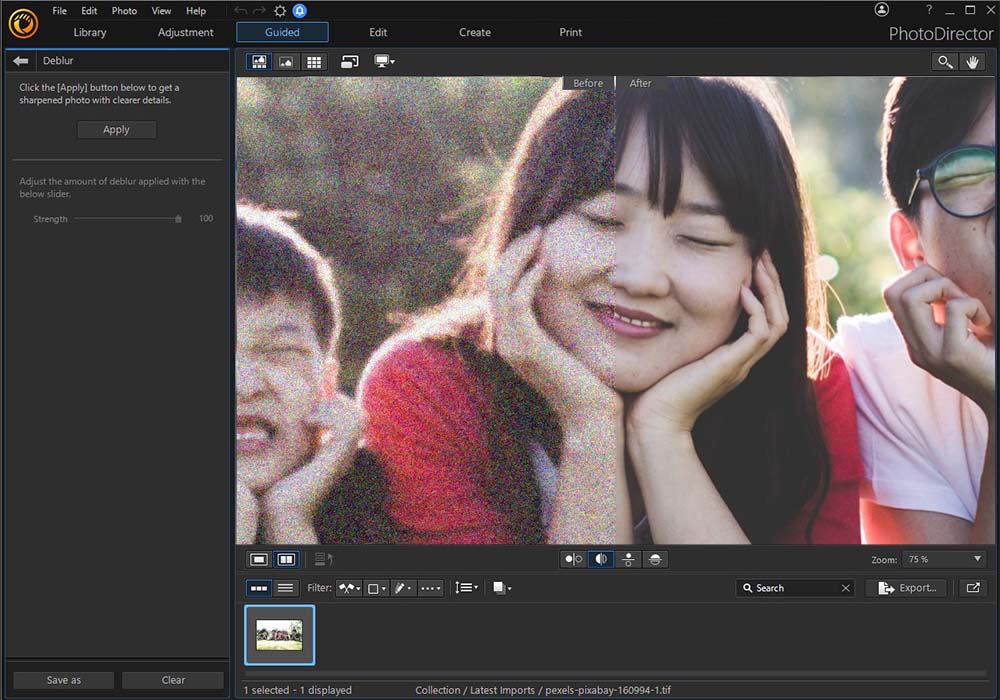
Task: Open the sorting options dropdown
Action: (x=465, y=588)
